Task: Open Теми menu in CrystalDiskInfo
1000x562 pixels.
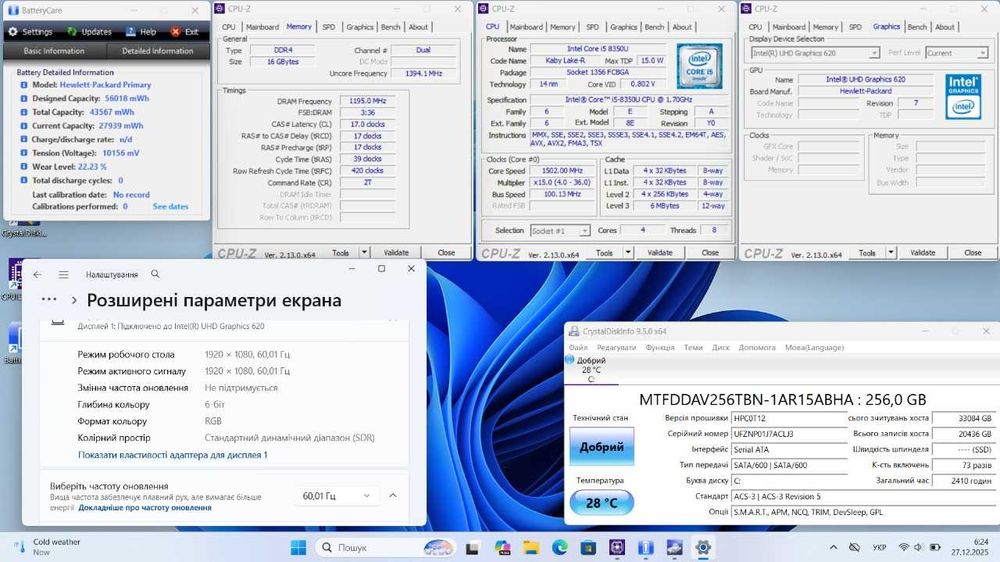Action: coord(693,348)
